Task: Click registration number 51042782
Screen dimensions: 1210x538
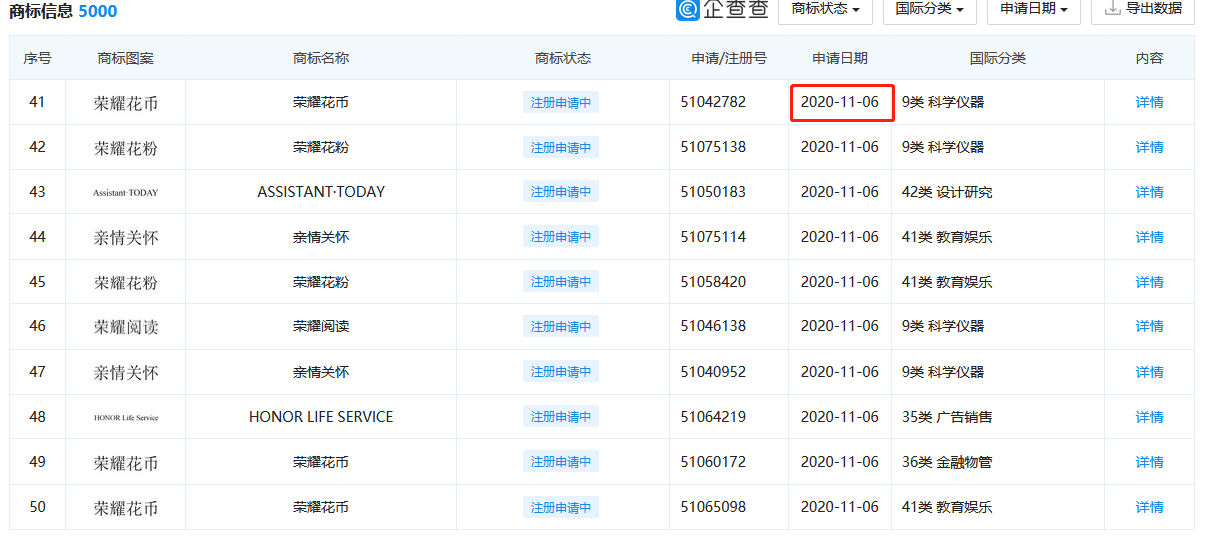Action: pyautogui.click(x=713, y=102)
